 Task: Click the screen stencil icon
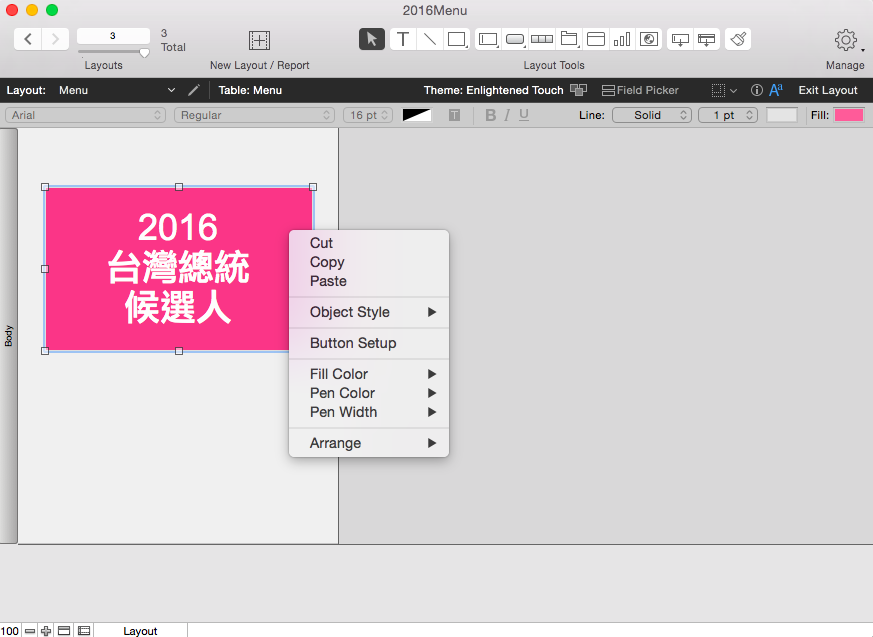tap(718, 90)
